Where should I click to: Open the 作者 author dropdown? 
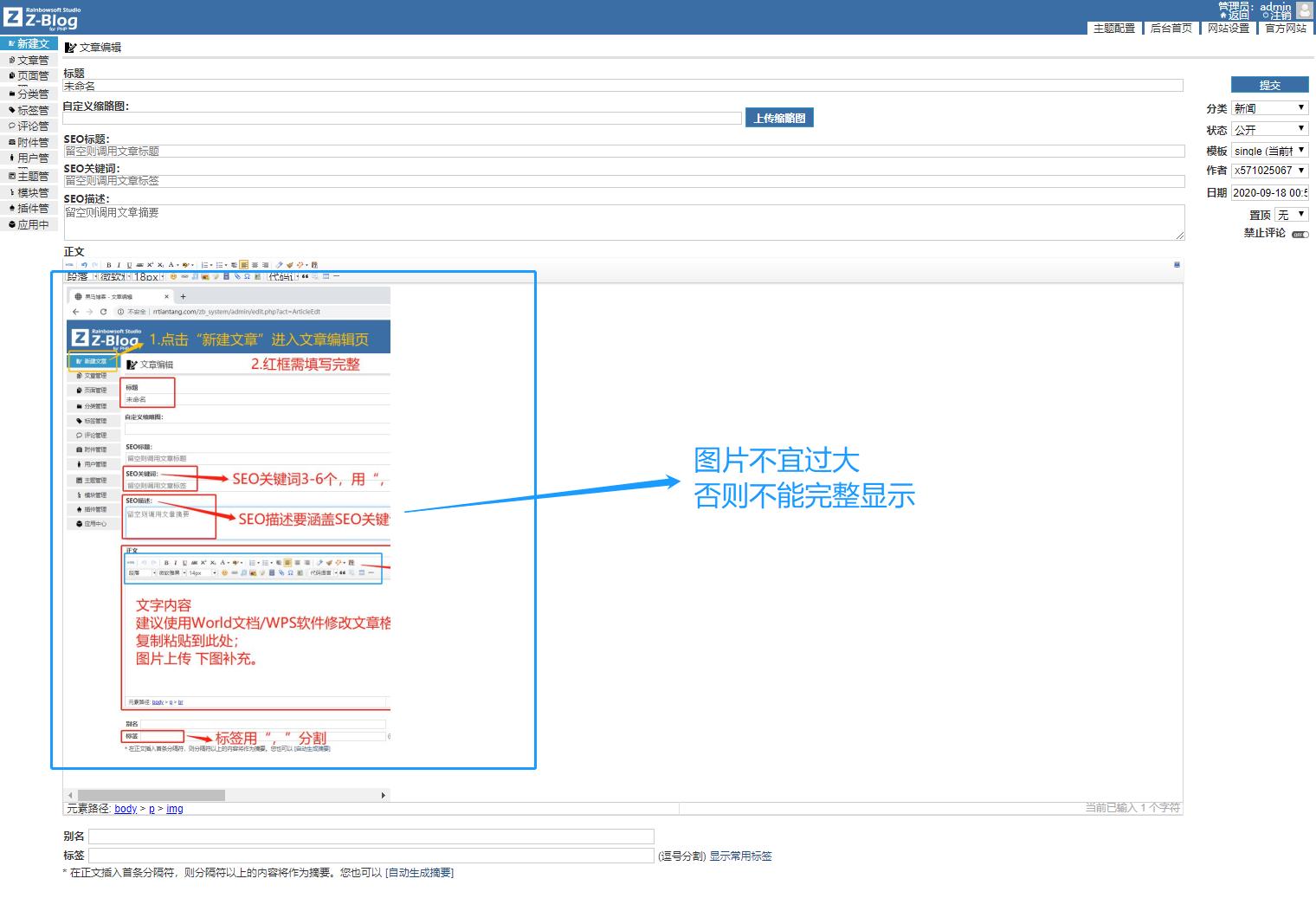[1270, 171]
